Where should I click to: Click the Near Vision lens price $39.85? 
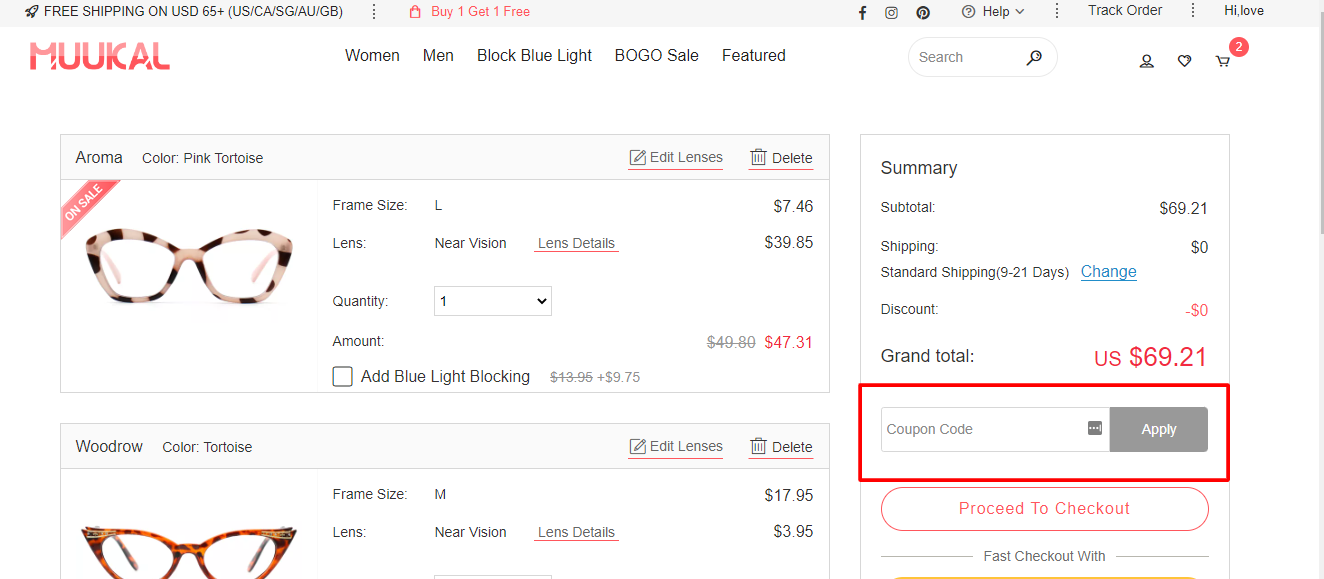click(789, 242)
